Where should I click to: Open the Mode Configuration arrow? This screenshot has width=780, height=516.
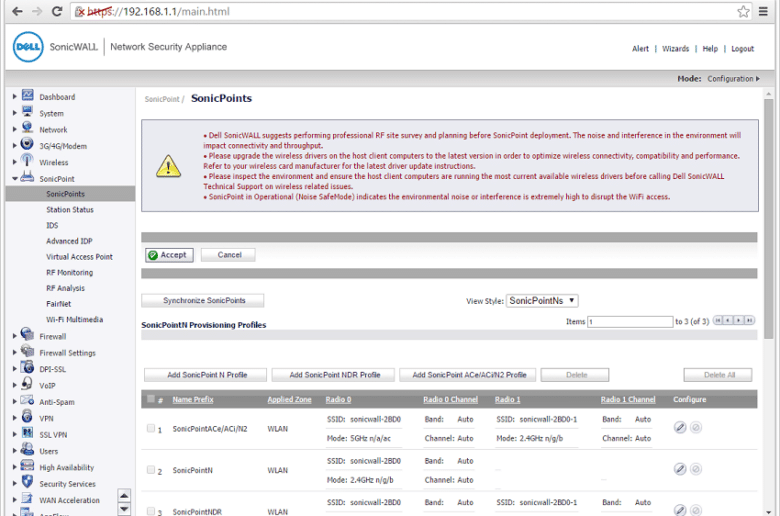click(758, 79)
